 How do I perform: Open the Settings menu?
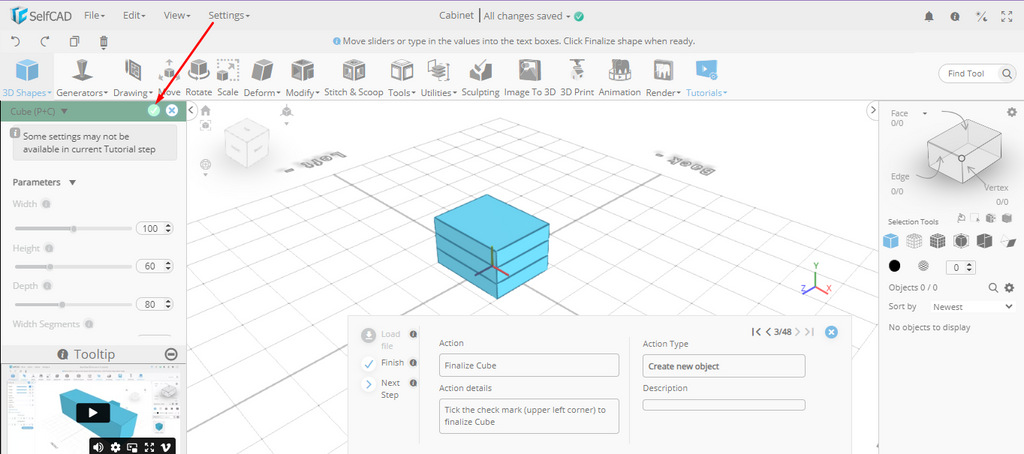point(228,16)
